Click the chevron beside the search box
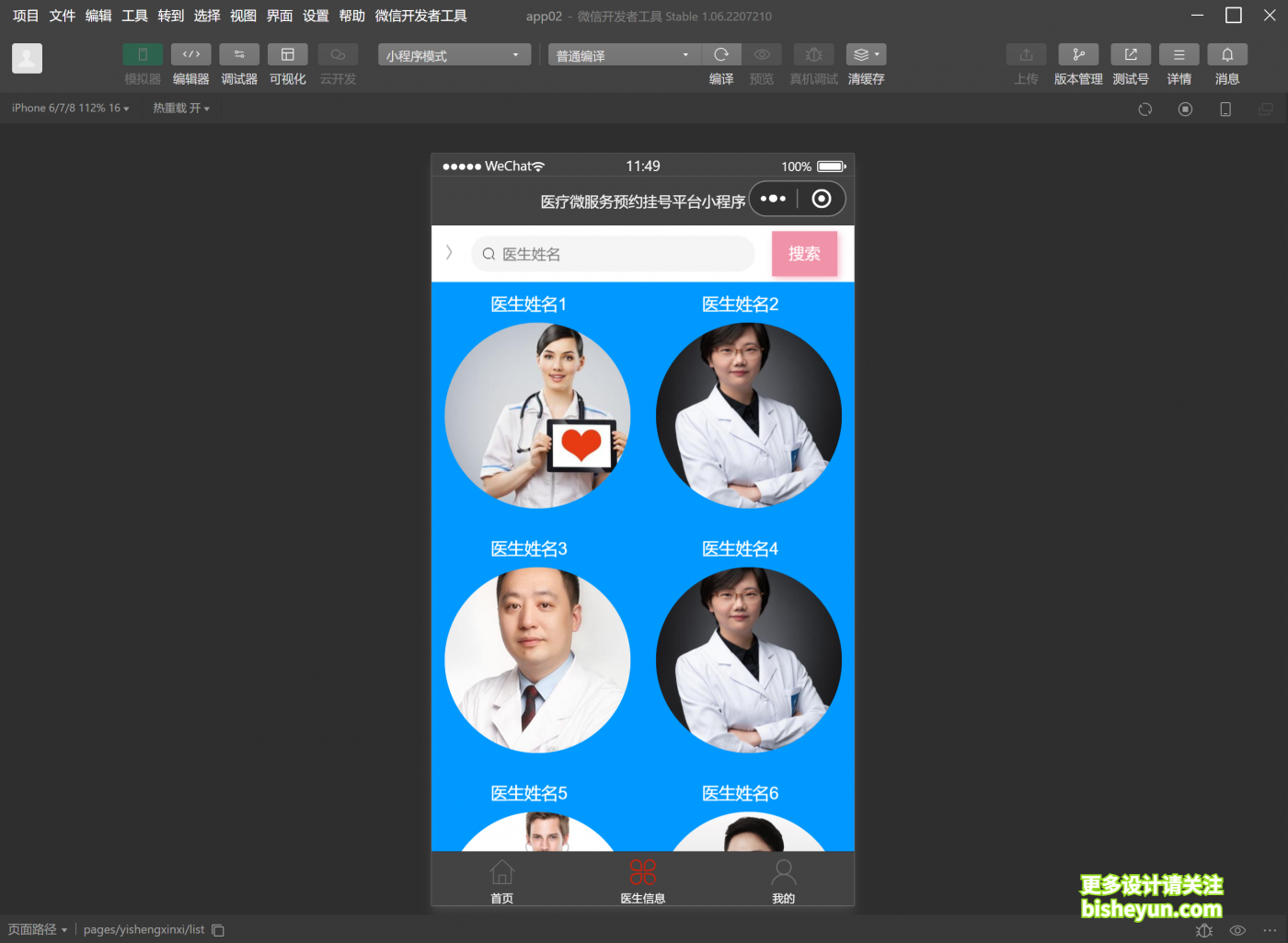 tap(449, 253)
